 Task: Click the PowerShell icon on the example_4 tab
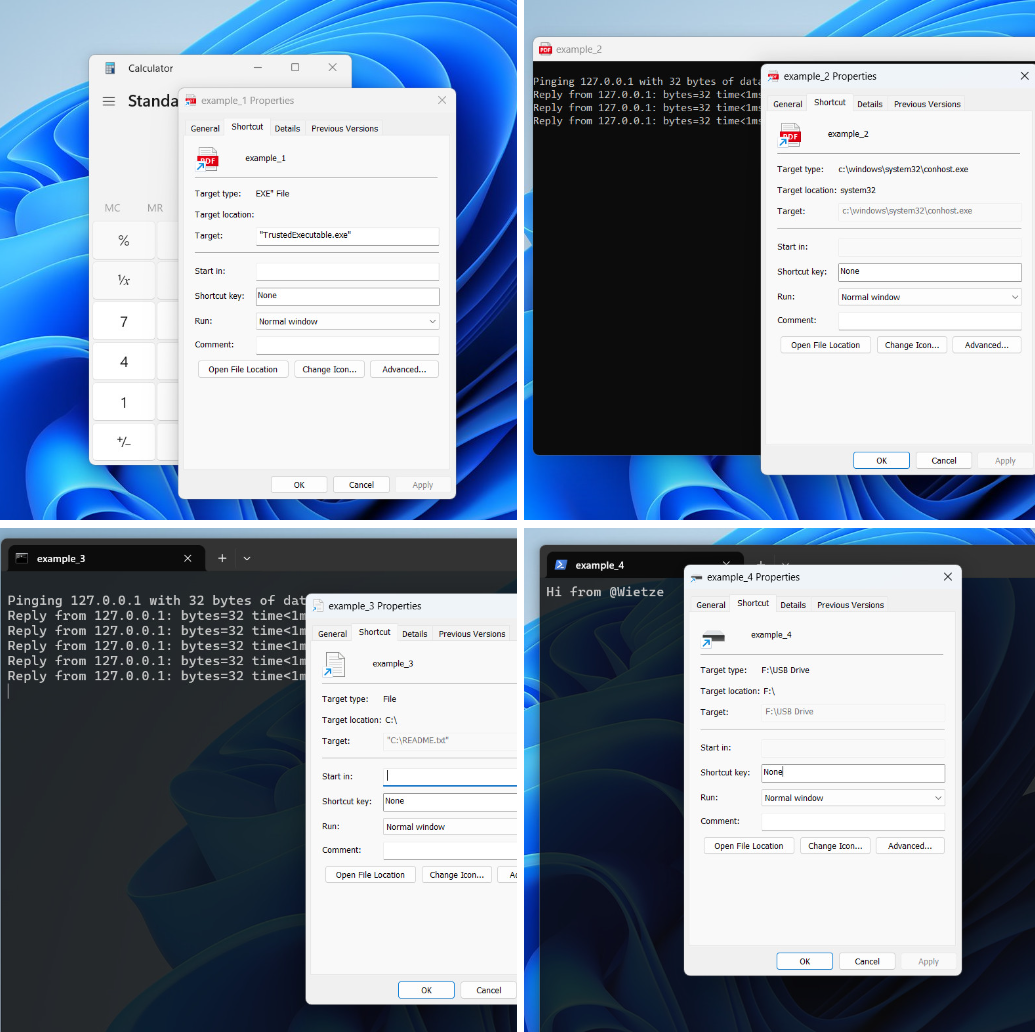tap(559, 564)
